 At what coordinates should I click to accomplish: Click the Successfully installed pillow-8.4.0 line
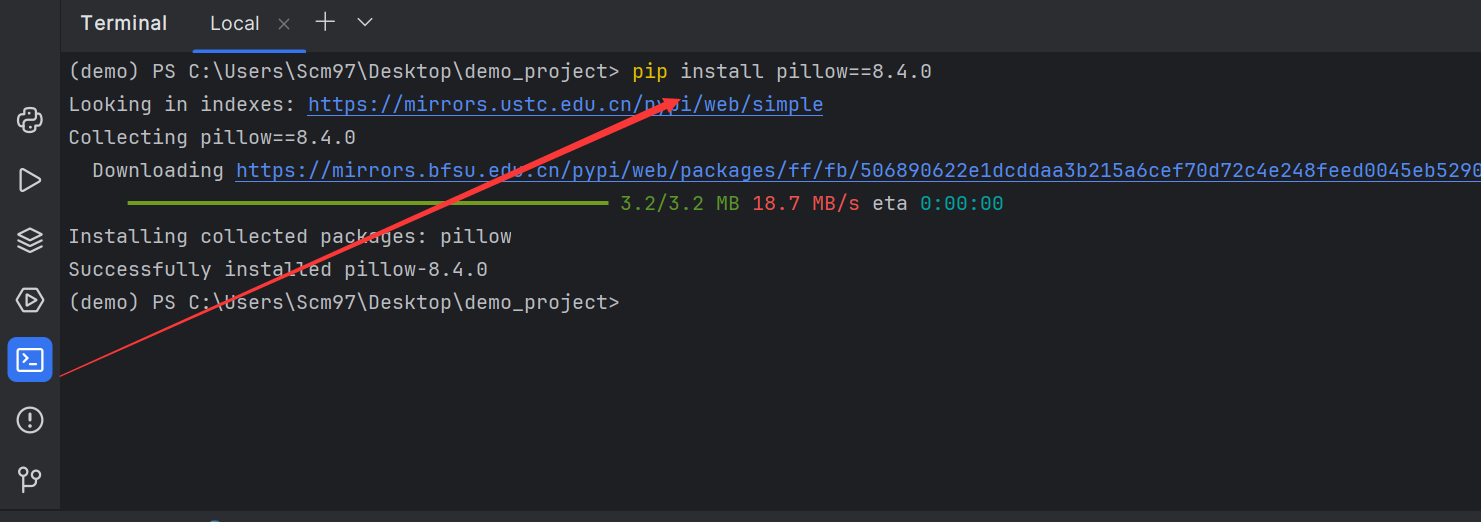277,269
